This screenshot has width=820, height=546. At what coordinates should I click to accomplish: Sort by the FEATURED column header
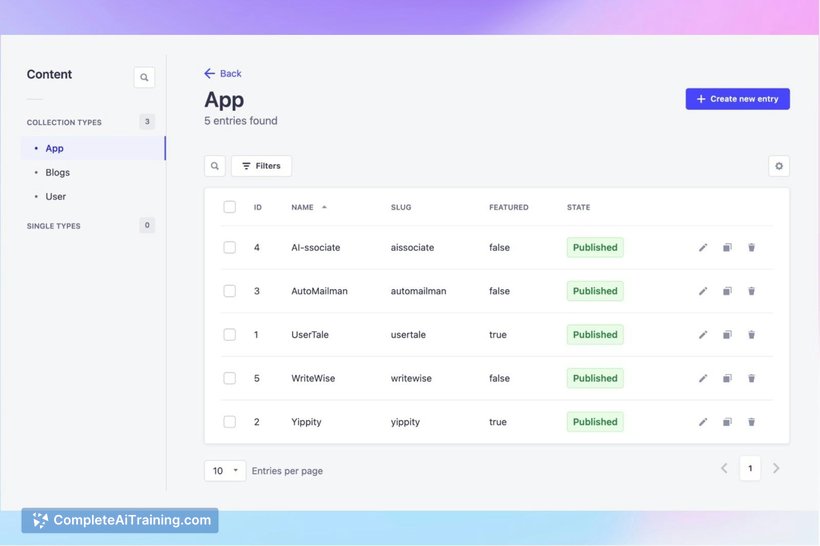coord(509,207)
